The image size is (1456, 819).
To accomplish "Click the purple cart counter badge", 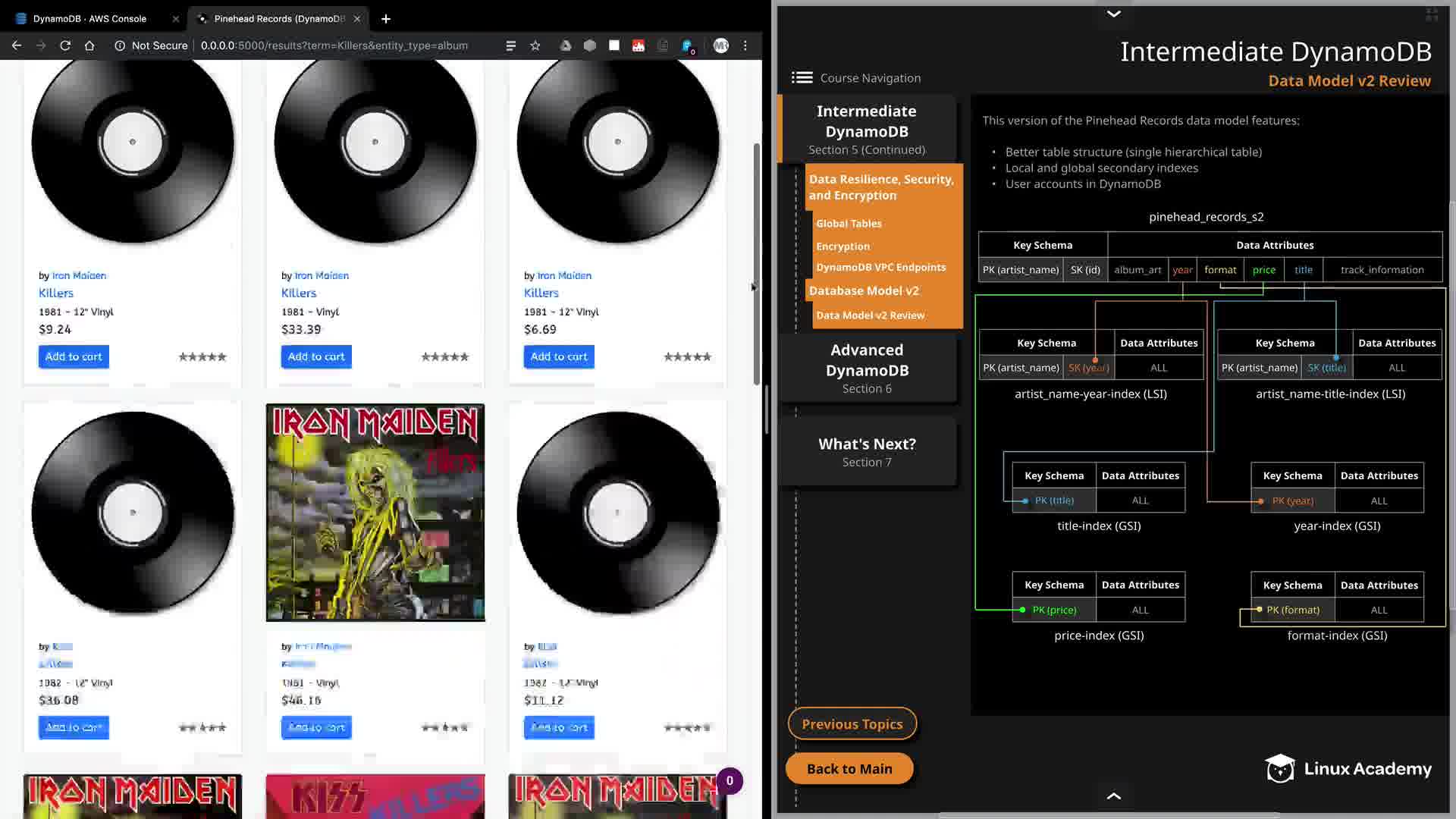I will 730,780.
